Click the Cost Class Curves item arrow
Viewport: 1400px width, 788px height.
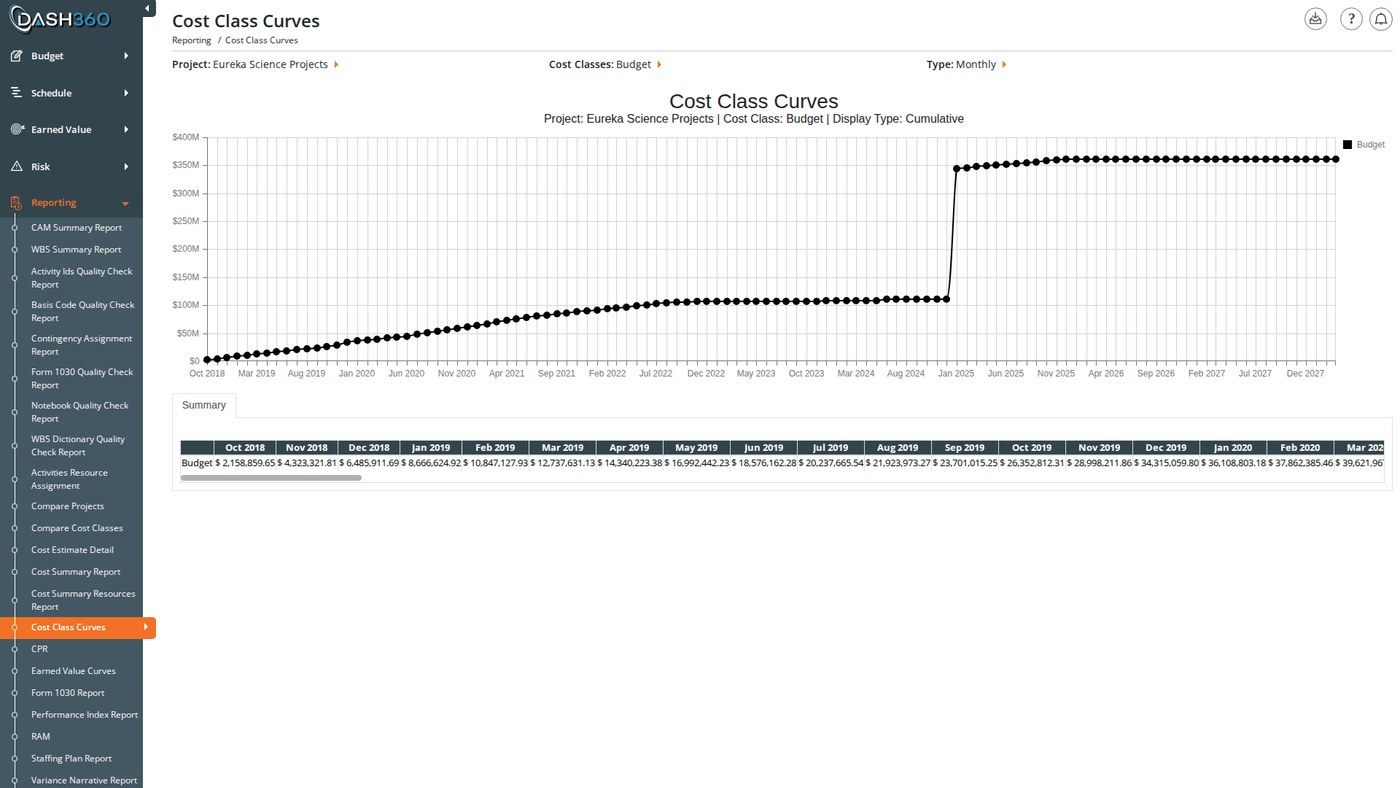click(146, 627)
